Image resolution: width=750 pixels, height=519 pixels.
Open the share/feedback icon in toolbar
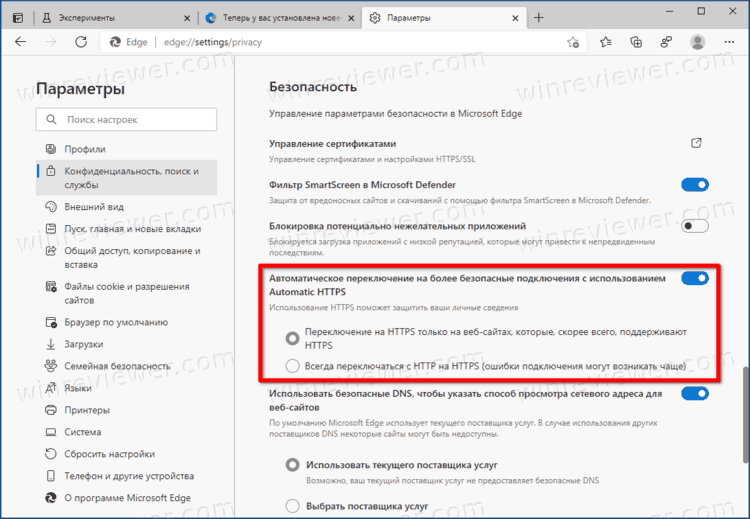click(666, 42)
